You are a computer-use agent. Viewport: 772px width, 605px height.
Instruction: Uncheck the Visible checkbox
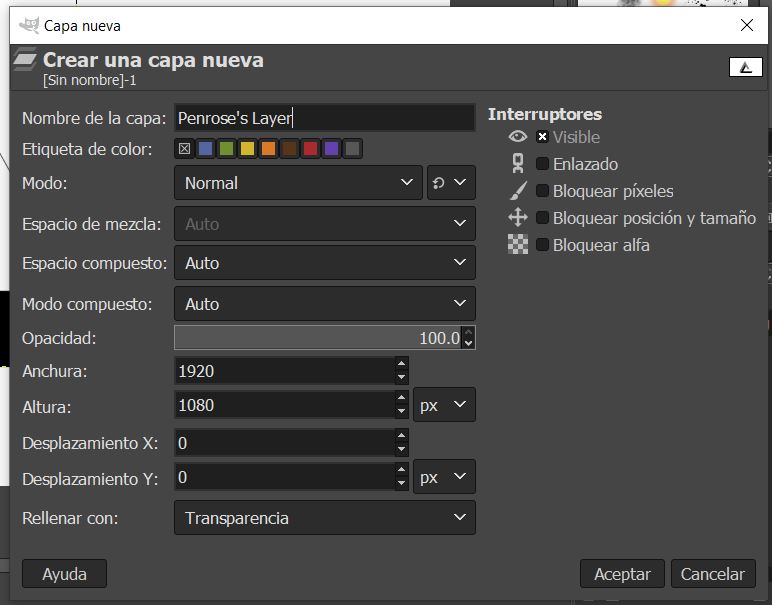click(542, 136)
